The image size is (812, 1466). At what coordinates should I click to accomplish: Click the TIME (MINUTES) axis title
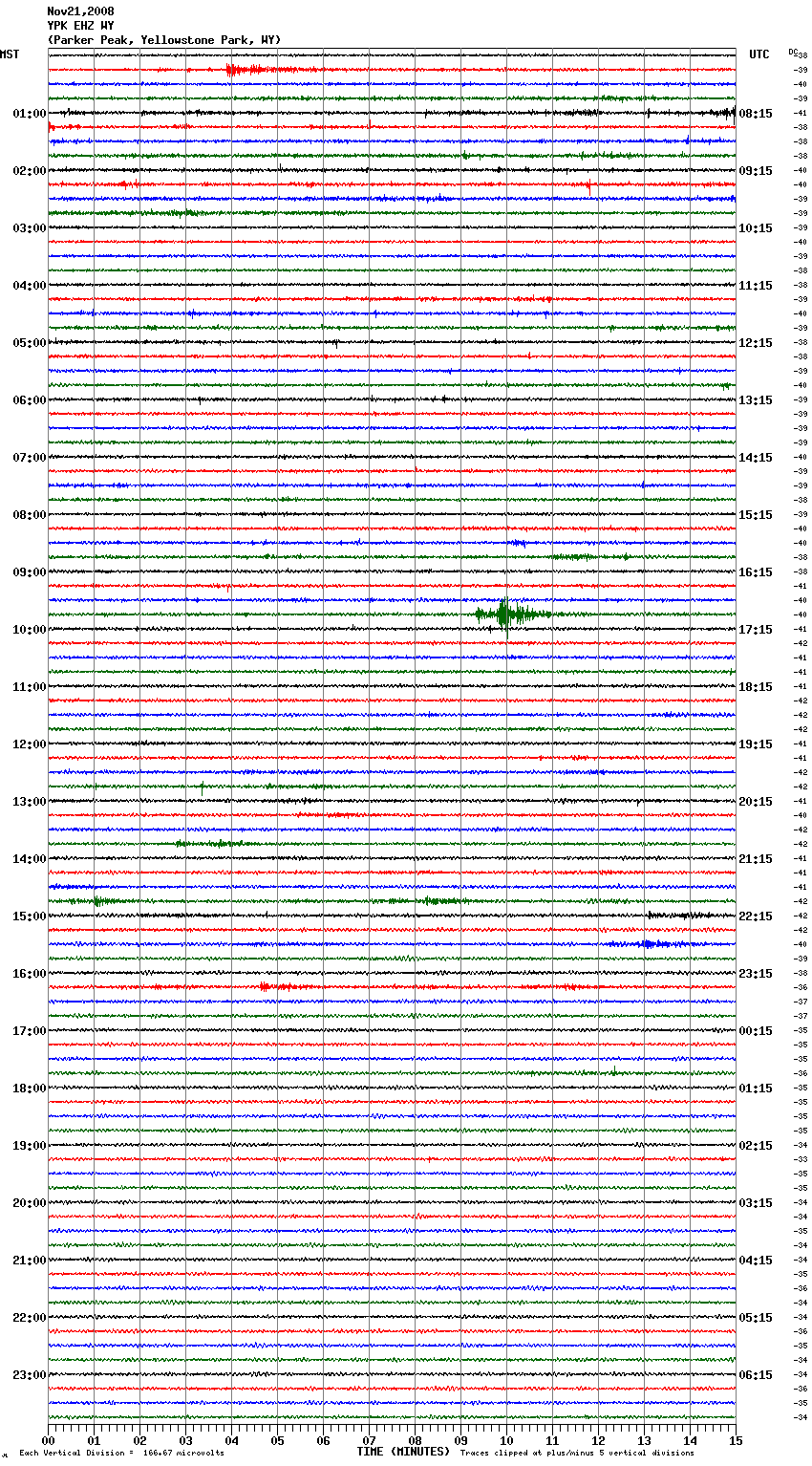click(x=403, y=1452)
